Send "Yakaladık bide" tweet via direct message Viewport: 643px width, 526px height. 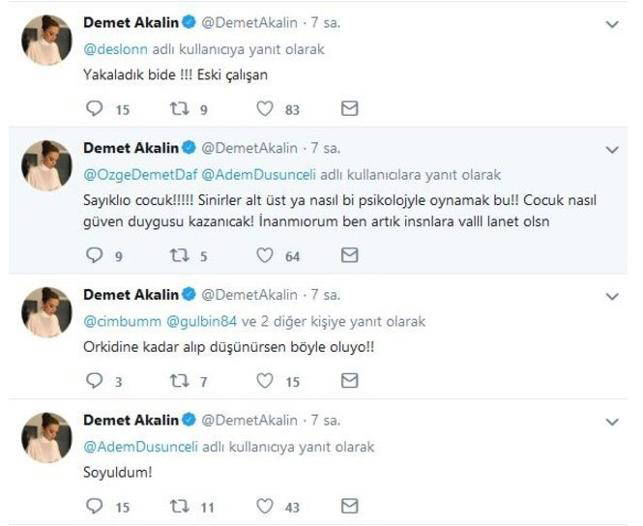pyautogui.click(x=349, y=107)
